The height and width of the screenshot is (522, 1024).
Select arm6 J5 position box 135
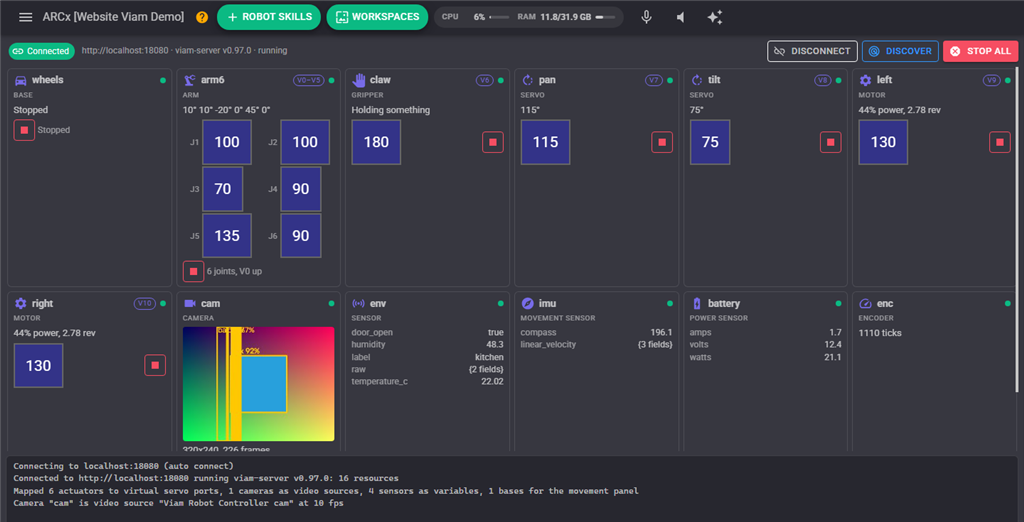[227, 236]
